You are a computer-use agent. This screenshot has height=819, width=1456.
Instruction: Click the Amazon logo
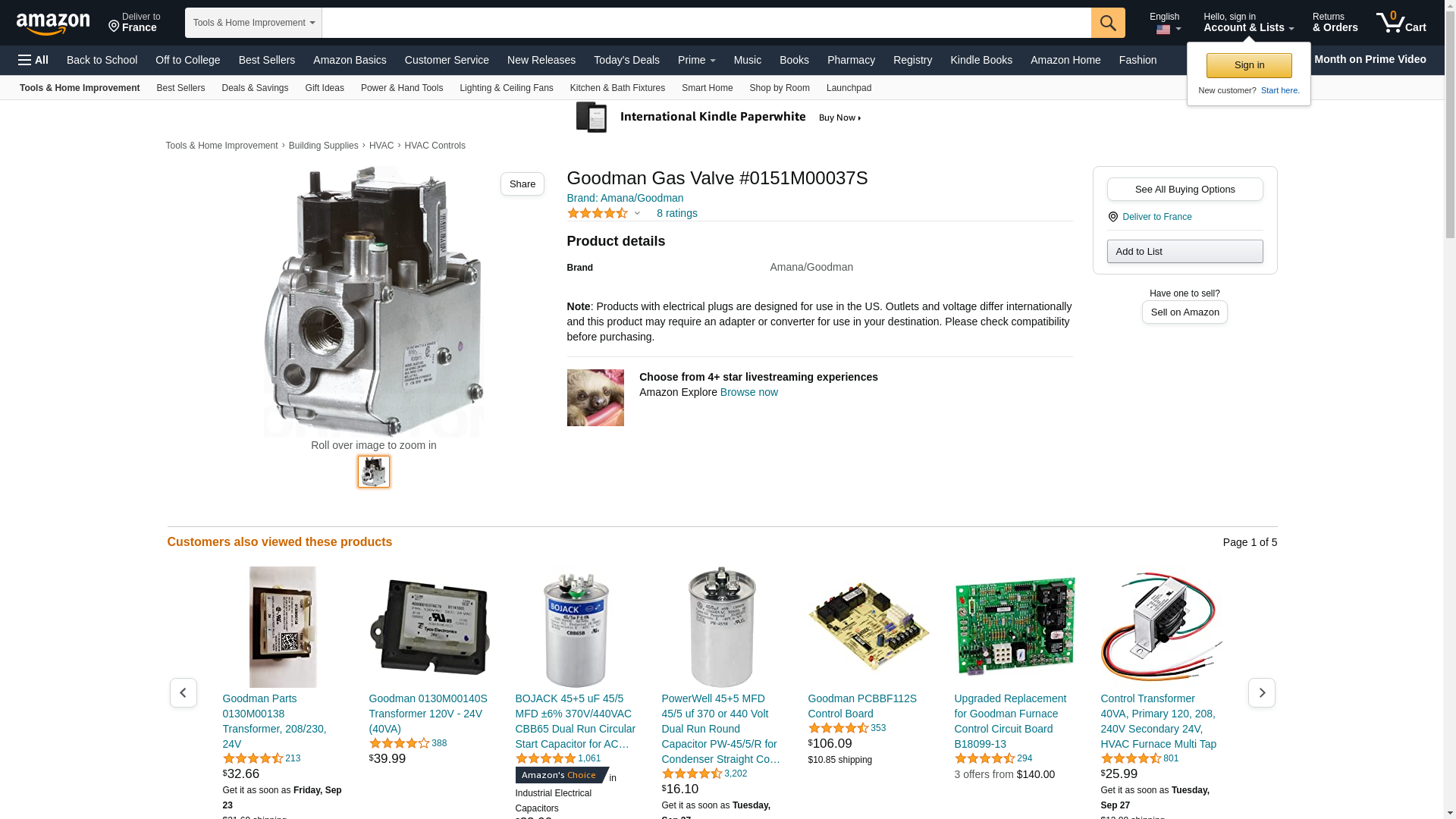tap(53, 24)
